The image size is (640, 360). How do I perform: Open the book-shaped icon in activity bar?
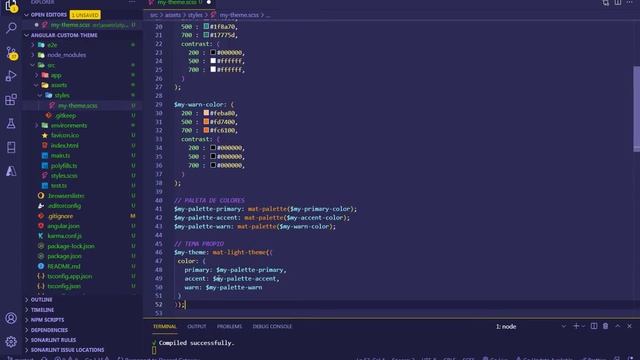tap(11, 147)
